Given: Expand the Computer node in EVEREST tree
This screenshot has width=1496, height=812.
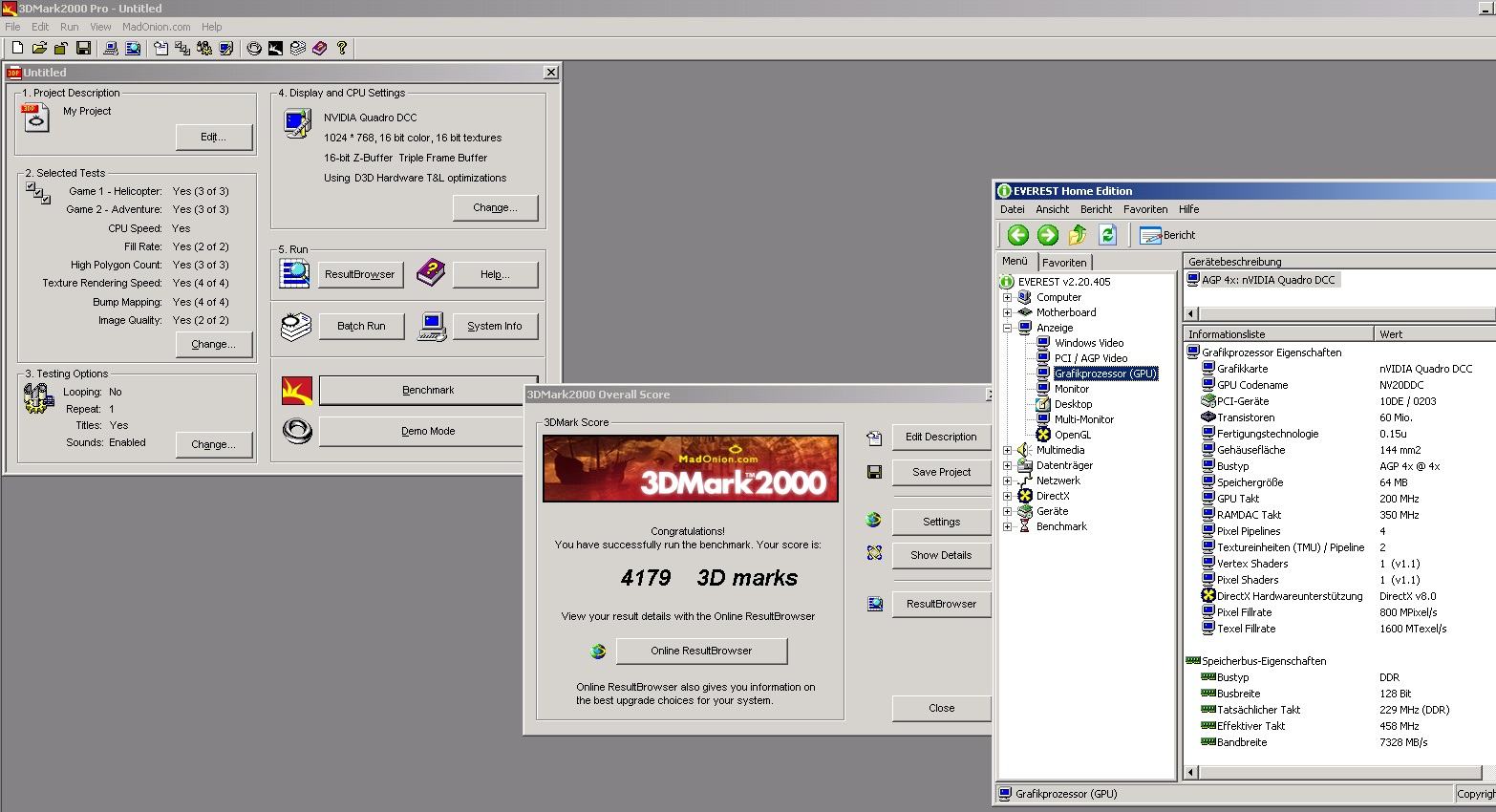Looking at the screenshot, I should [1007, 297].
